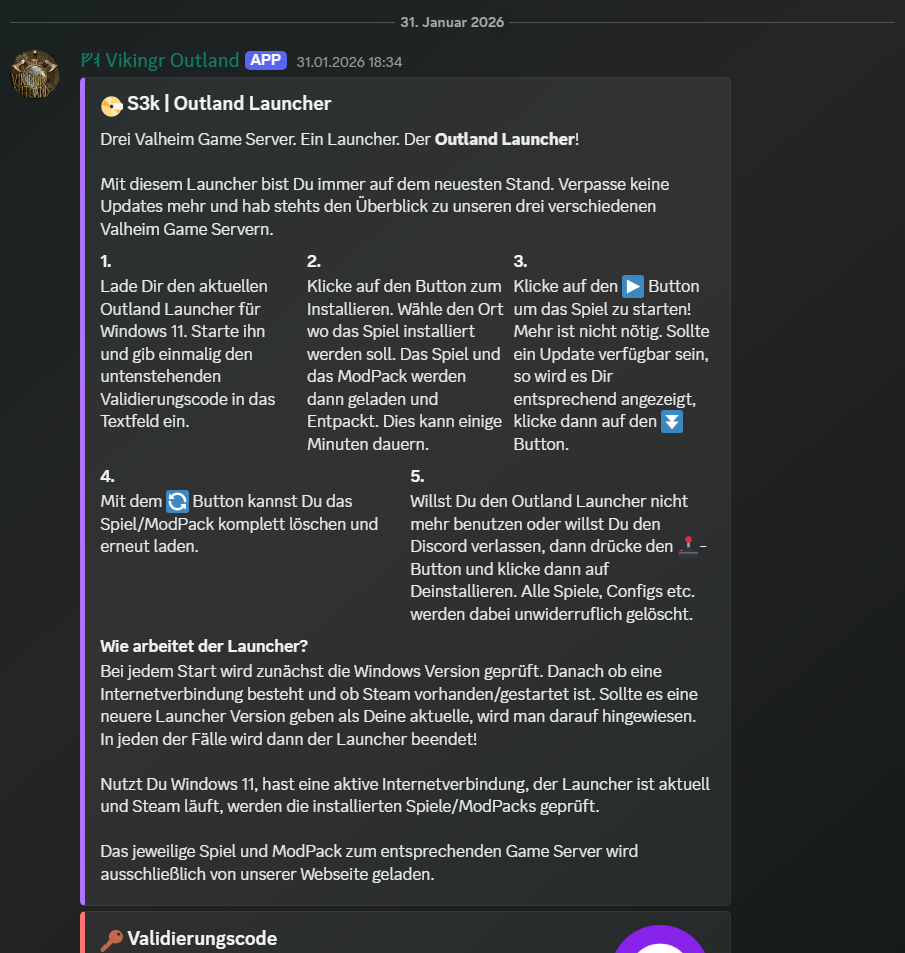This screenshot has width=905, height=953.
Task: Click the 31.01.2026 18:34 message timestamp
Action: [x=349, y=62]
